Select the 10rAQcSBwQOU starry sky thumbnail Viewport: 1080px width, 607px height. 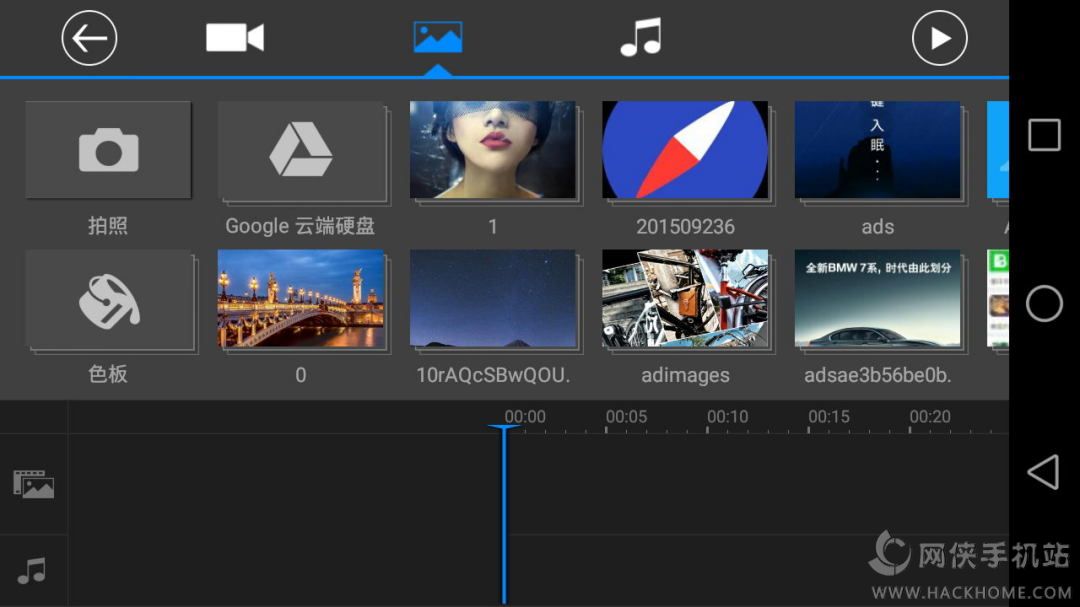pos(492,299)
